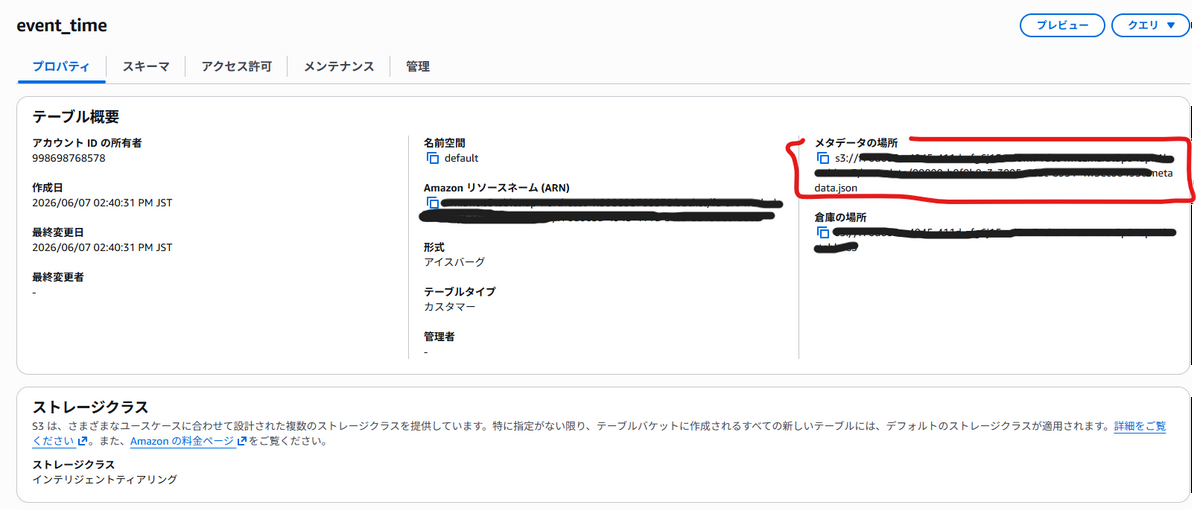Switch to the プロパティ tab
Screen dimensions: 1200x510
[x=62, y=66]
